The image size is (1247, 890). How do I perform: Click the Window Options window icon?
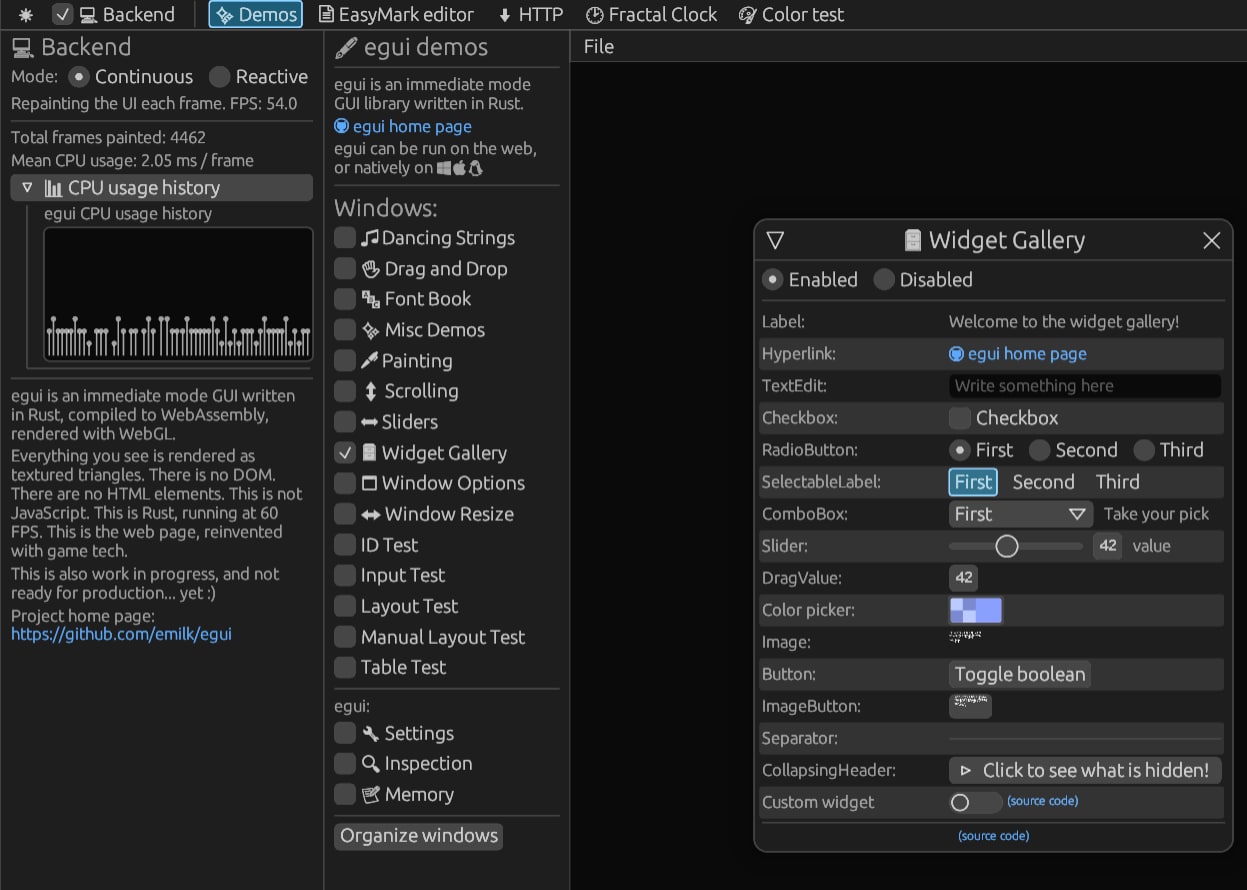point(369,483)
